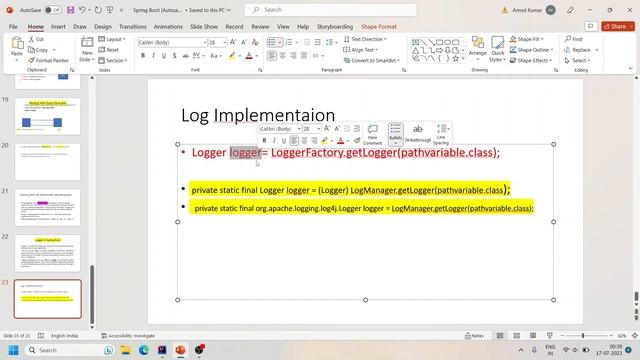Click the New Slide icon
This screenshot has width=640, height=360.
87,42
